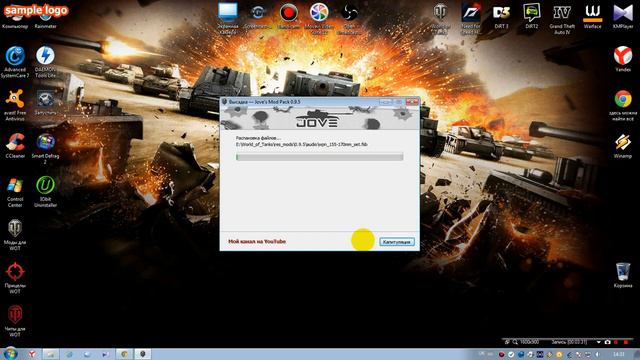640x360 pixels.
Task: Close the Jove's Mod Pack installer window
Action: tap(412, 102)
